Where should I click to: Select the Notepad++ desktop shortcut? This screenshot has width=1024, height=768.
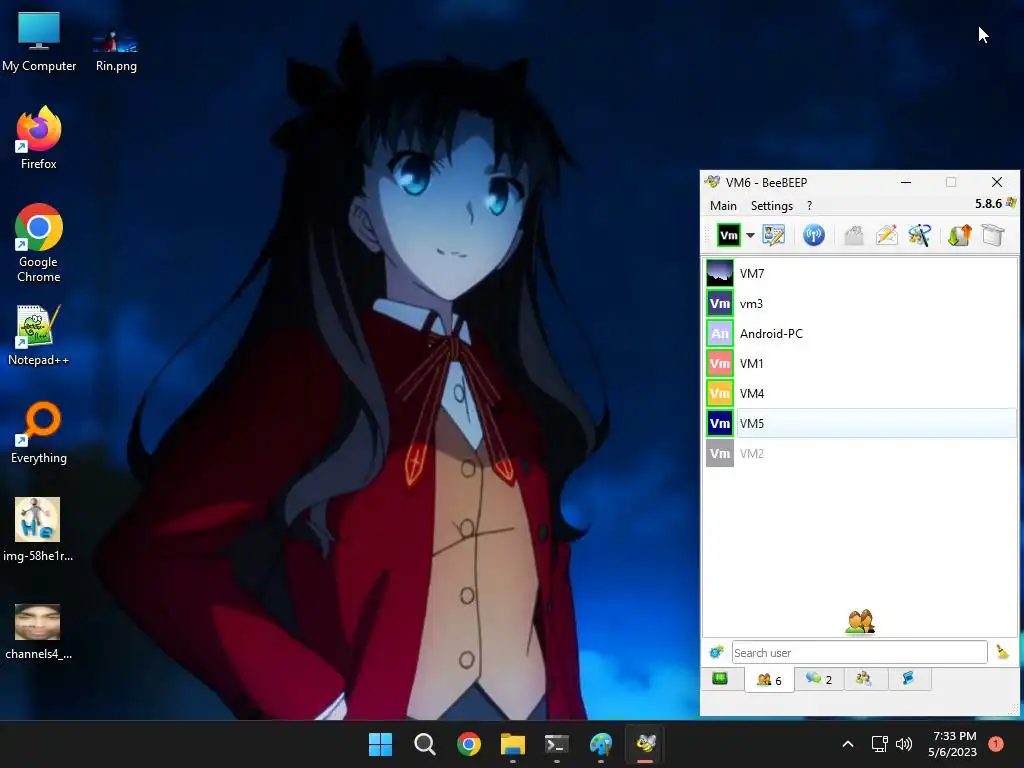(39, 335)
